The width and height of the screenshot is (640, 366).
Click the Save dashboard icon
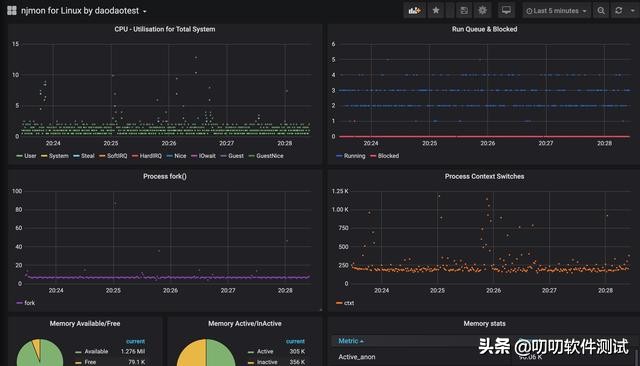coord(464,11)
